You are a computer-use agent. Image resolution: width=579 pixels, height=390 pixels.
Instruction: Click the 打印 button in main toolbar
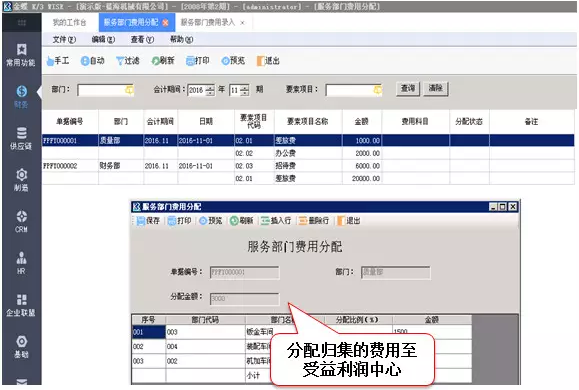[198, 61]
